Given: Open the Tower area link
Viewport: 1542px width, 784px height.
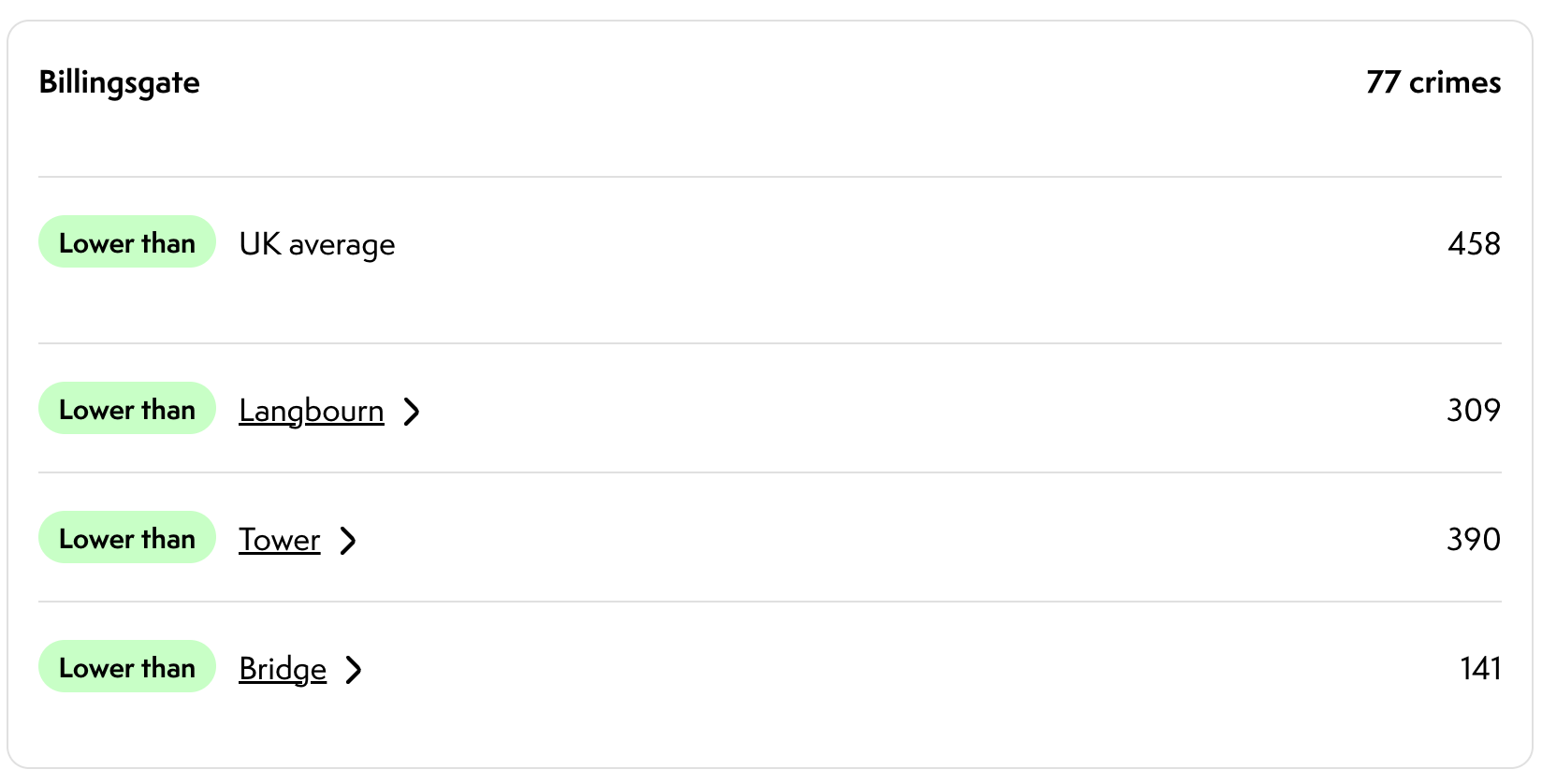Looking at the screenshot, I should pos(279,540).
